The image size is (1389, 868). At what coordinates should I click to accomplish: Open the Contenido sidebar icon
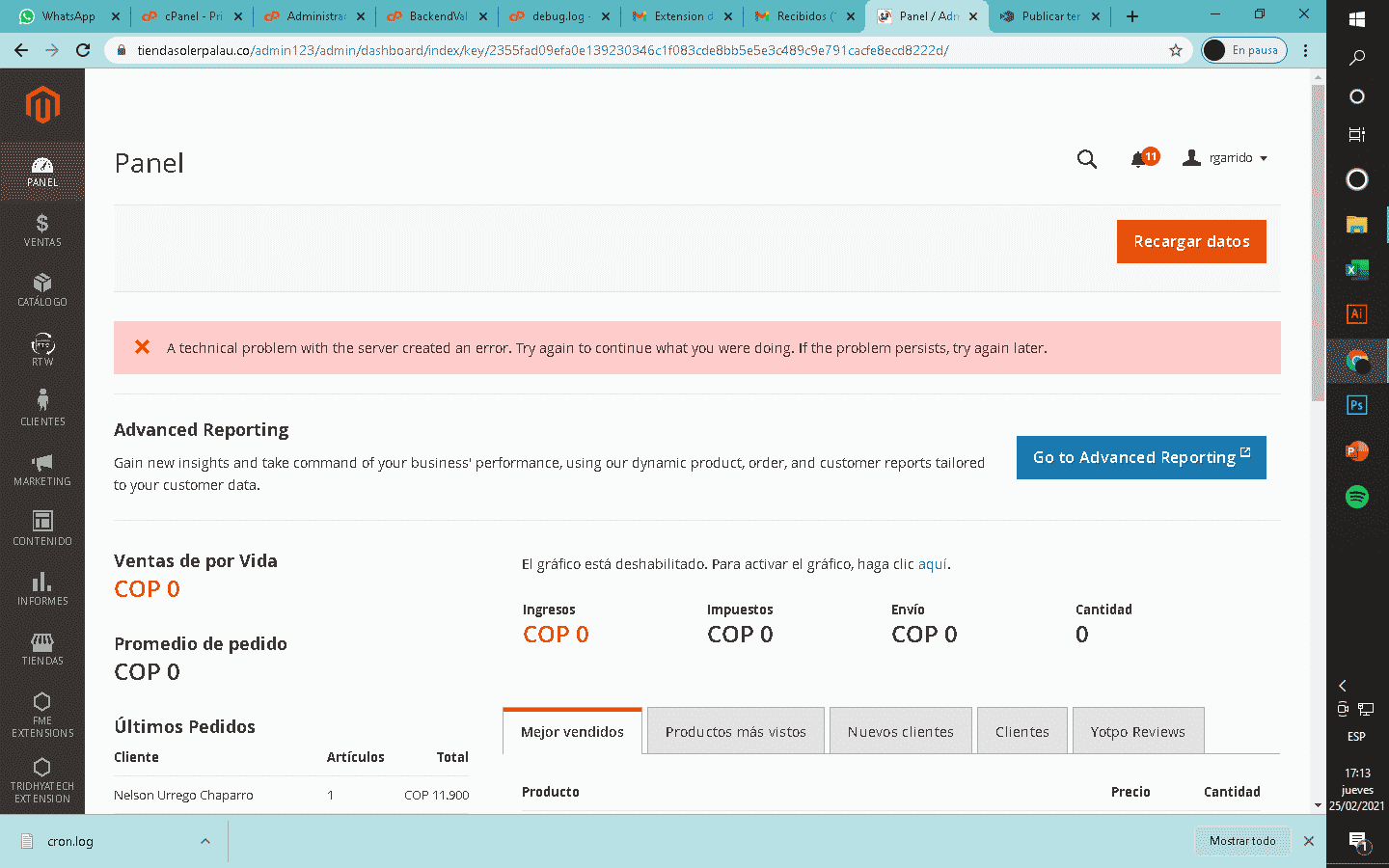point(42,526)
